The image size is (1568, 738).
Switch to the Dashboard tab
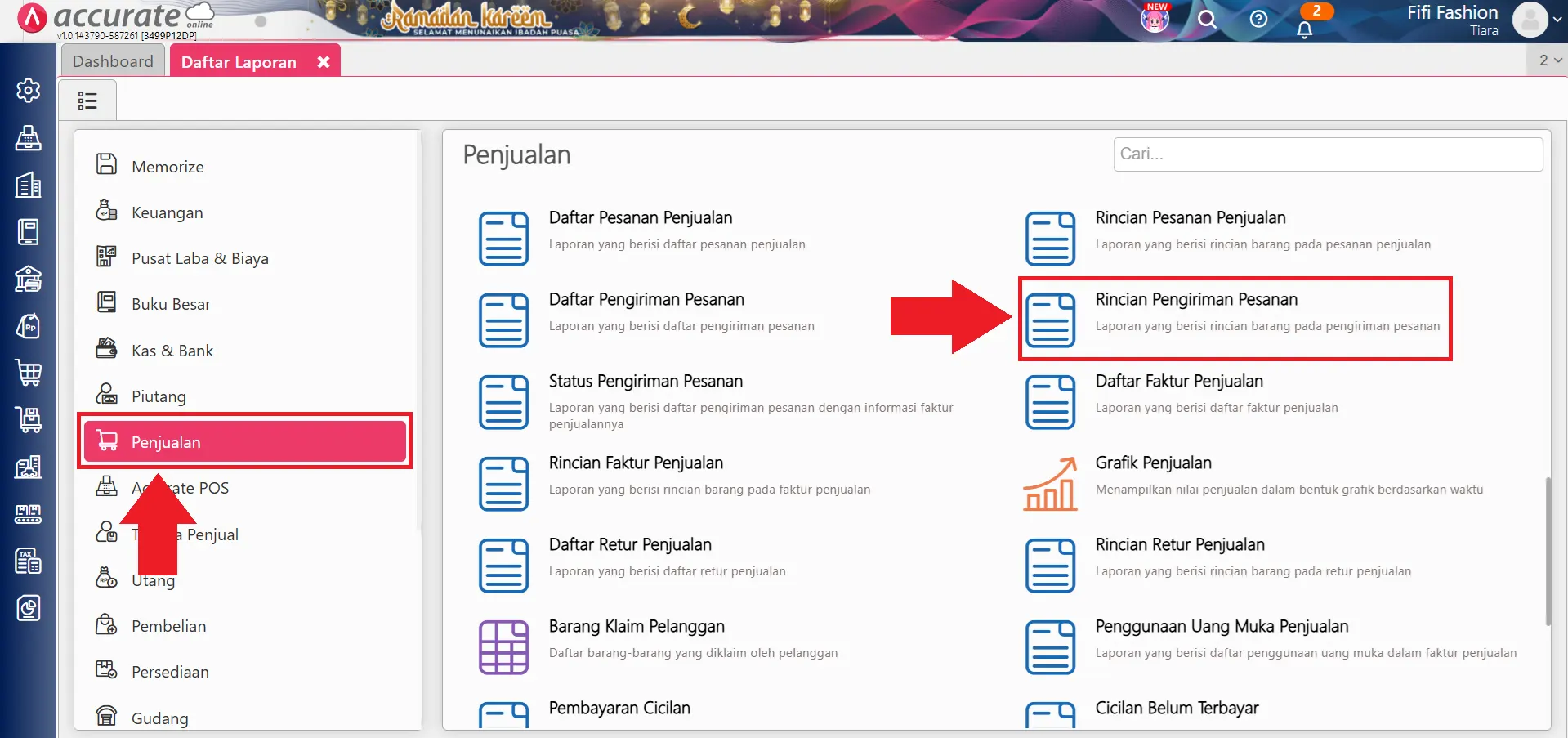tap(113, 60)
